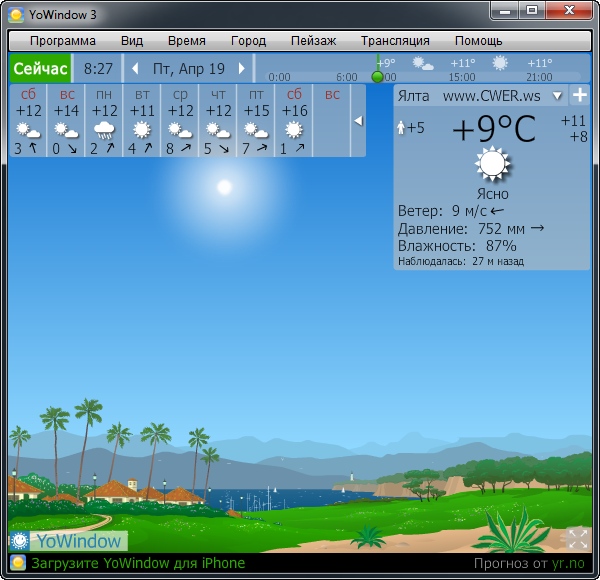Add a new location with plus icon

click(579, 96)
